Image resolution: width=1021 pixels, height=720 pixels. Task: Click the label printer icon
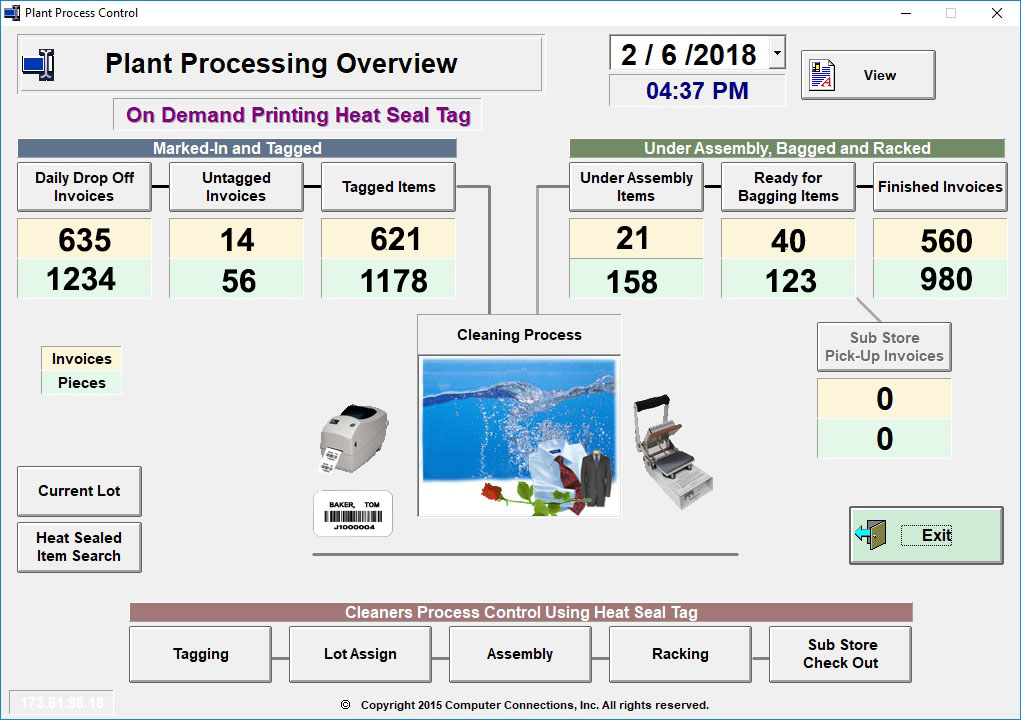(353, 439)
